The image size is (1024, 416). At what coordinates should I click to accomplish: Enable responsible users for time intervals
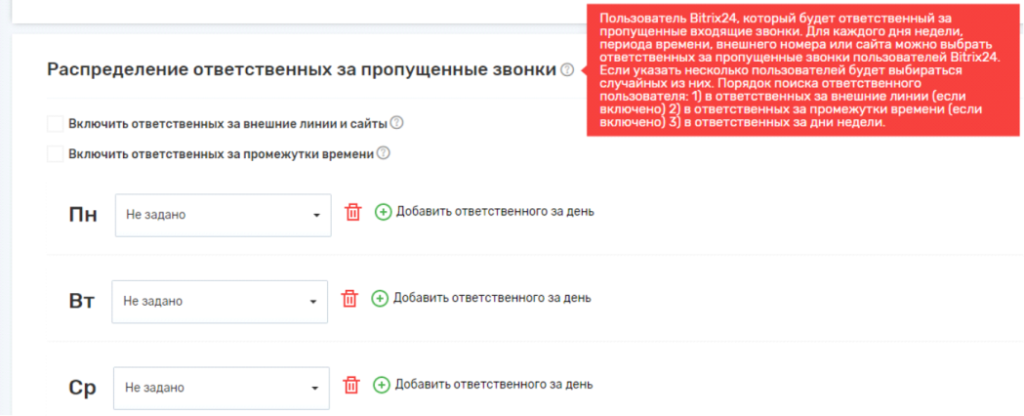point(55,154)
